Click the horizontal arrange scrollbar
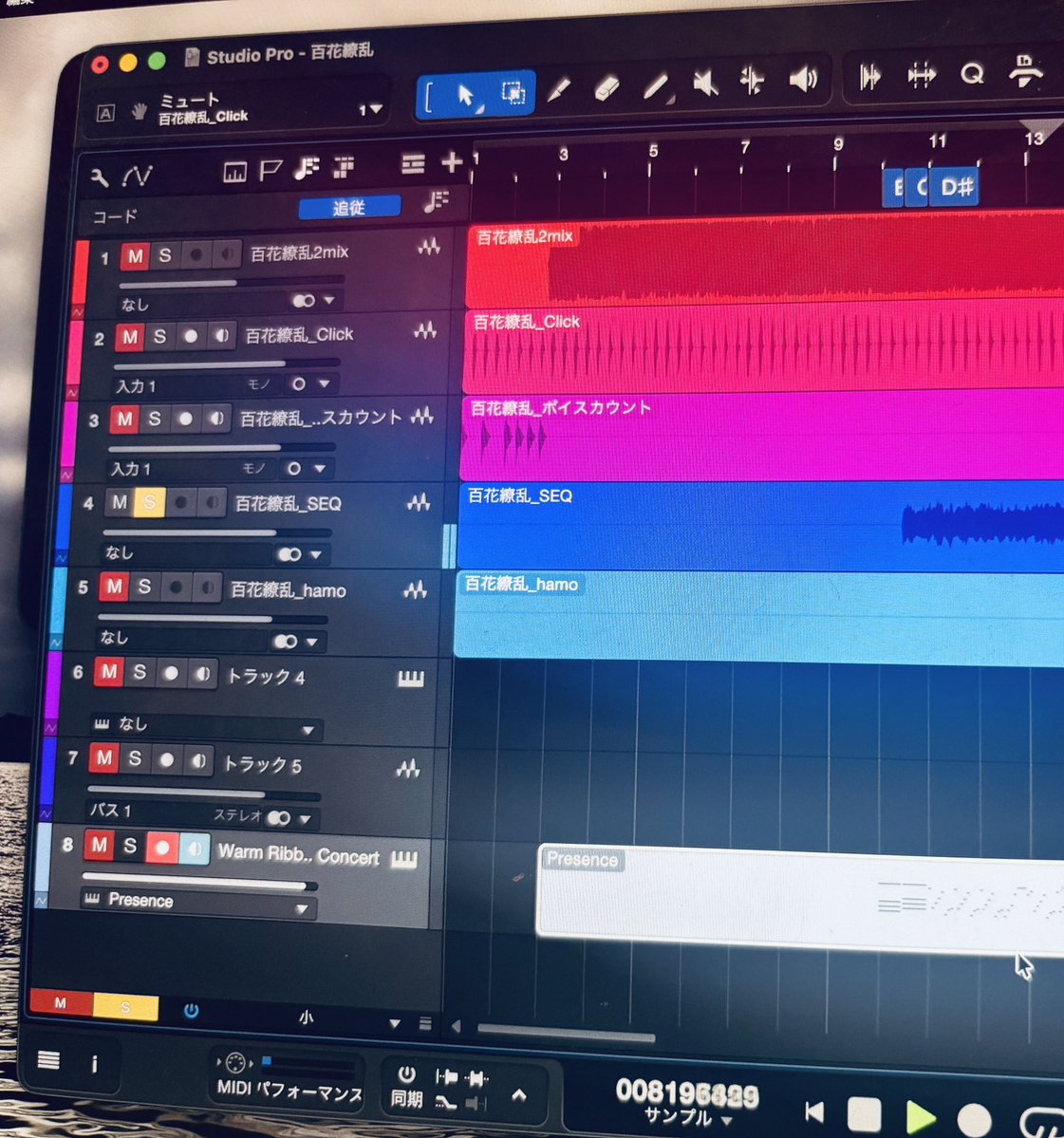The width and height of the screenshot is (1064, 1138). [566, 1033]
